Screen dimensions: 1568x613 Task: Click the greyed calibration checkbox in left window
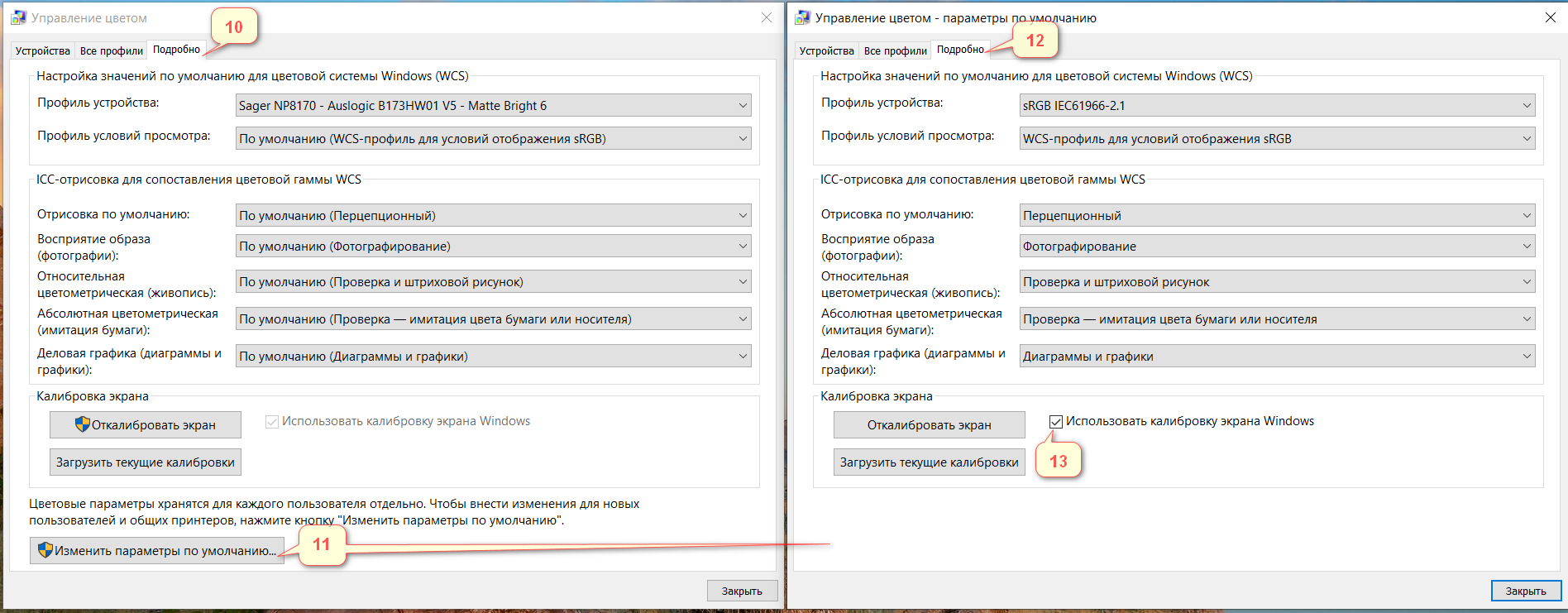pos(272,422)
